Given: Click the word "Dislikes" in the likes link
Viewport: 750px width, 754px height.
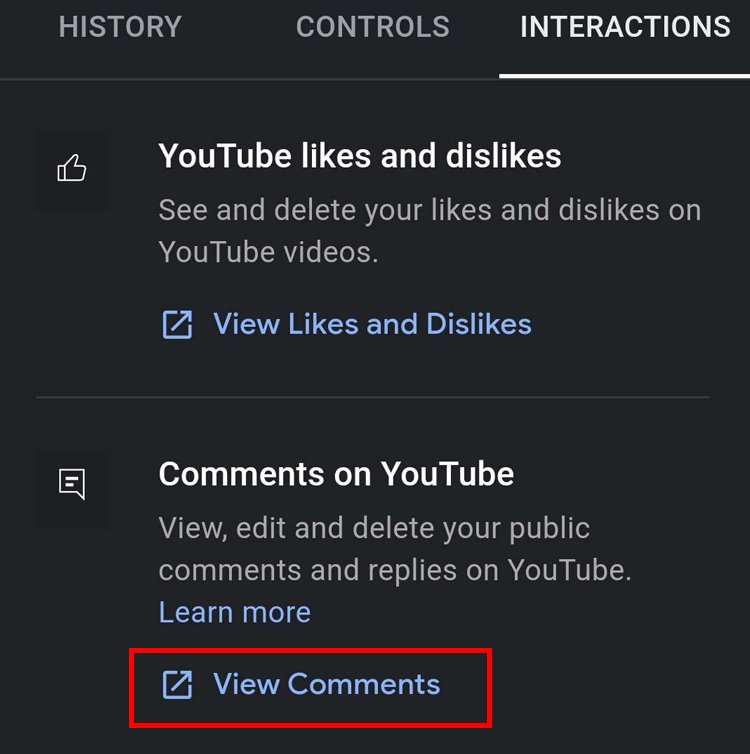Looking at the screenshot, I should (x=479, y=324).
